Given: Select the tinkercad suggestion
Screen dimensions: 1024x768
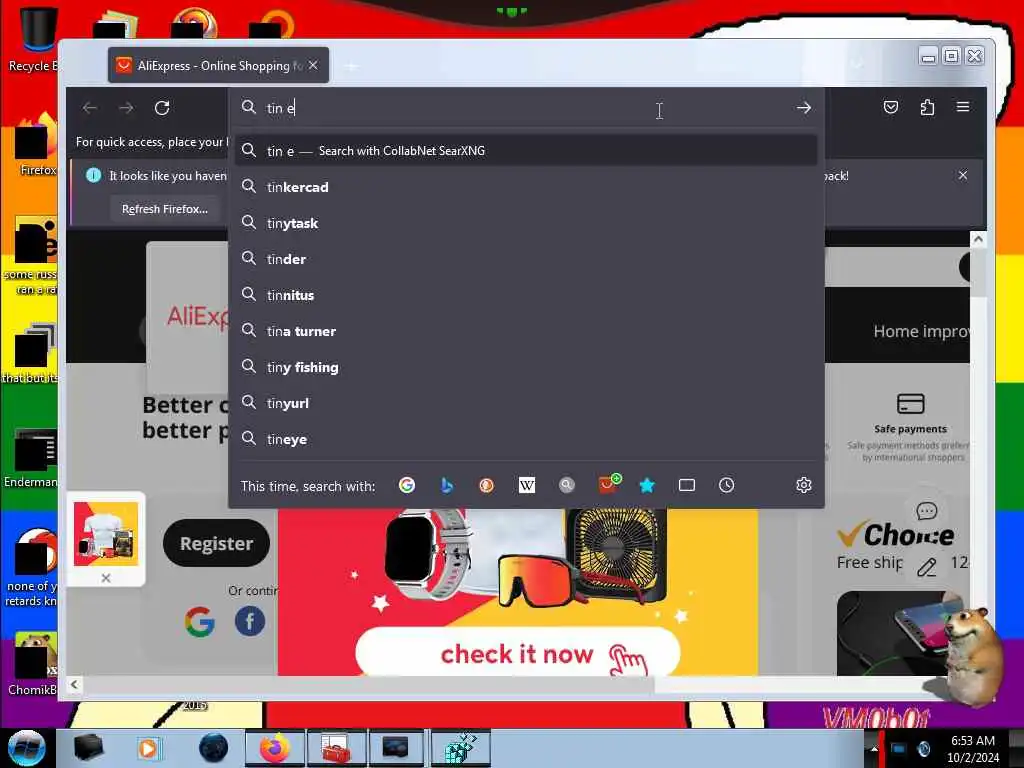Looking at the screenshot, I should (526, 187).
